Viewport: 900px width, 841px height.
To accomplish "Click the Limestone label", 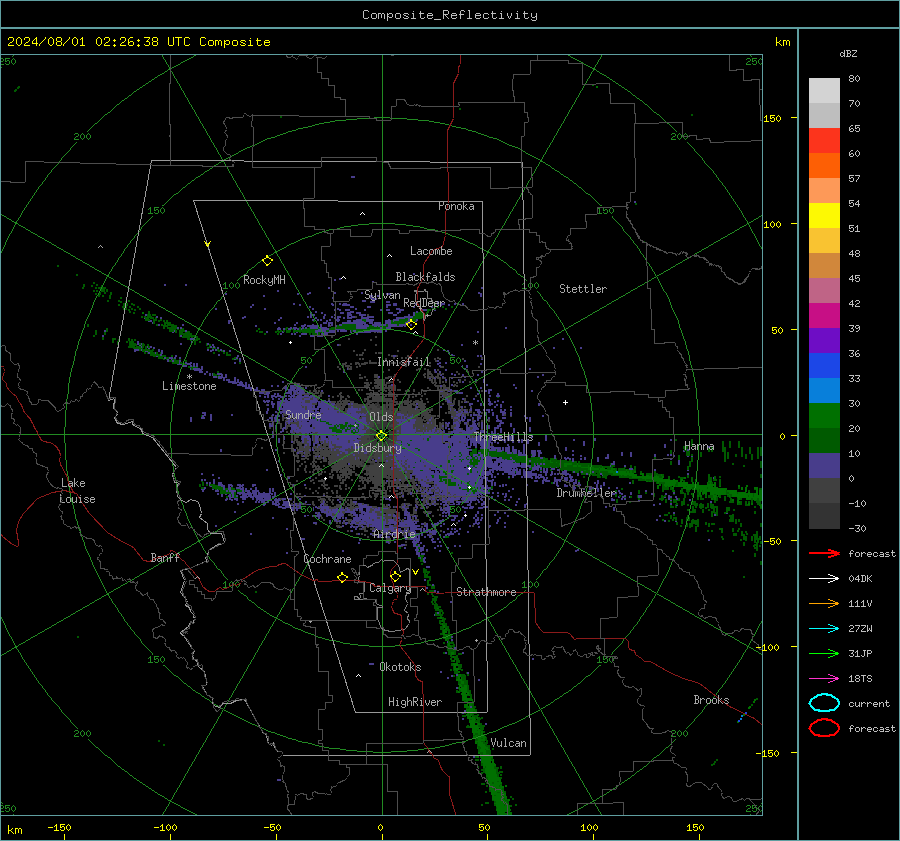I will pos(189,386).
